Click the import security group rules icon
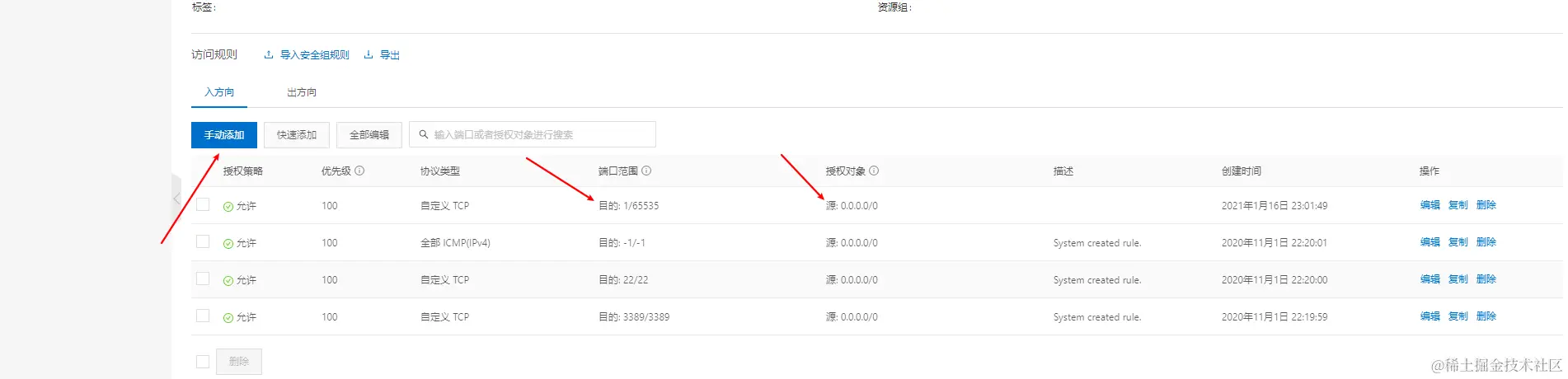The height and width of the screenshot is (379, 1568). pos(269,54)
